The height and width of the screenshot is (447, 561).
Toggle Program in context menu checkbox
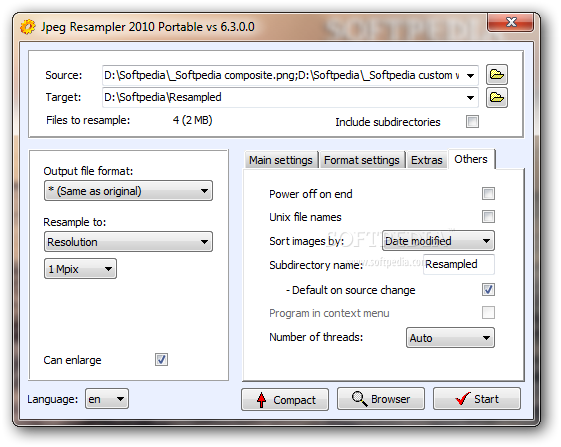point(488,313)
